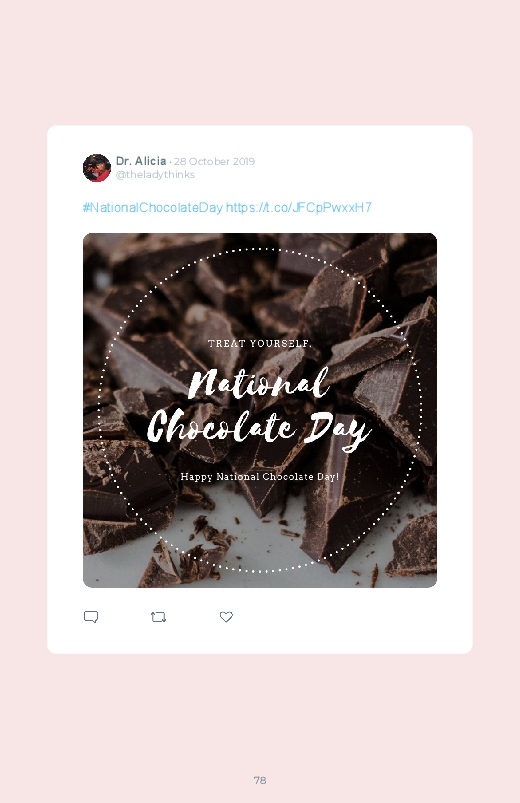Image resolution: width=520 pixels, height=803 pixels.
Task: Click the Happy National Chocolate Day! subtitle
Action: 260,477
